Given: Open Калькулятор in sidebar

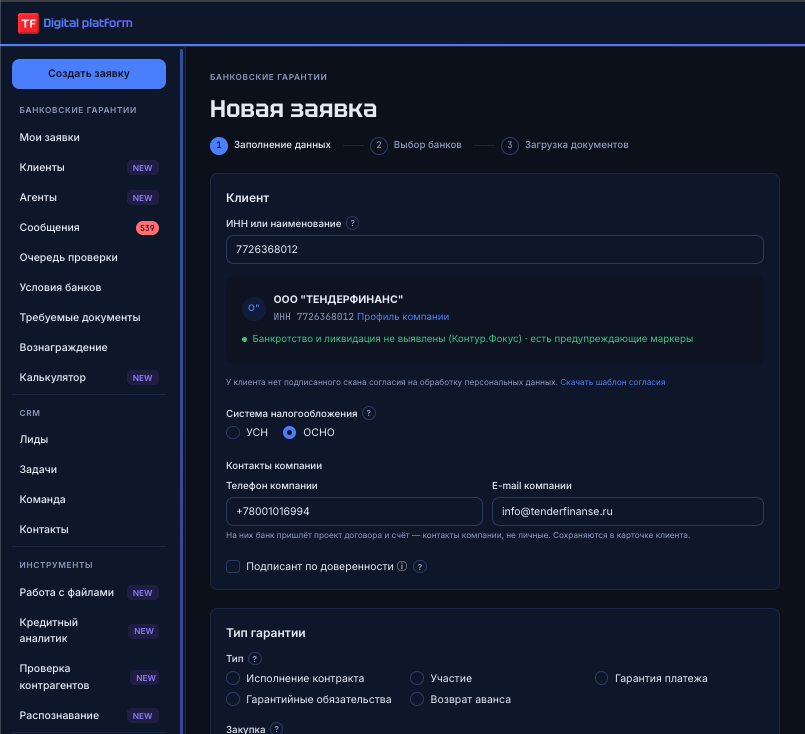Looking at the screenshot, I should point(89,378).
